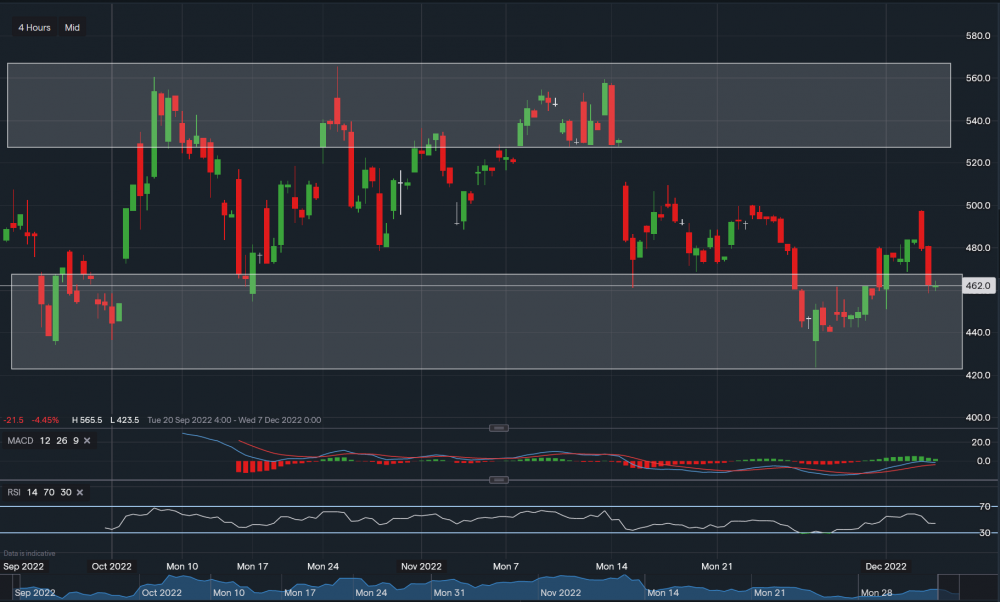Click the MACD period value 26
The height and width of the screenshot is (602, 1000).
61,441
